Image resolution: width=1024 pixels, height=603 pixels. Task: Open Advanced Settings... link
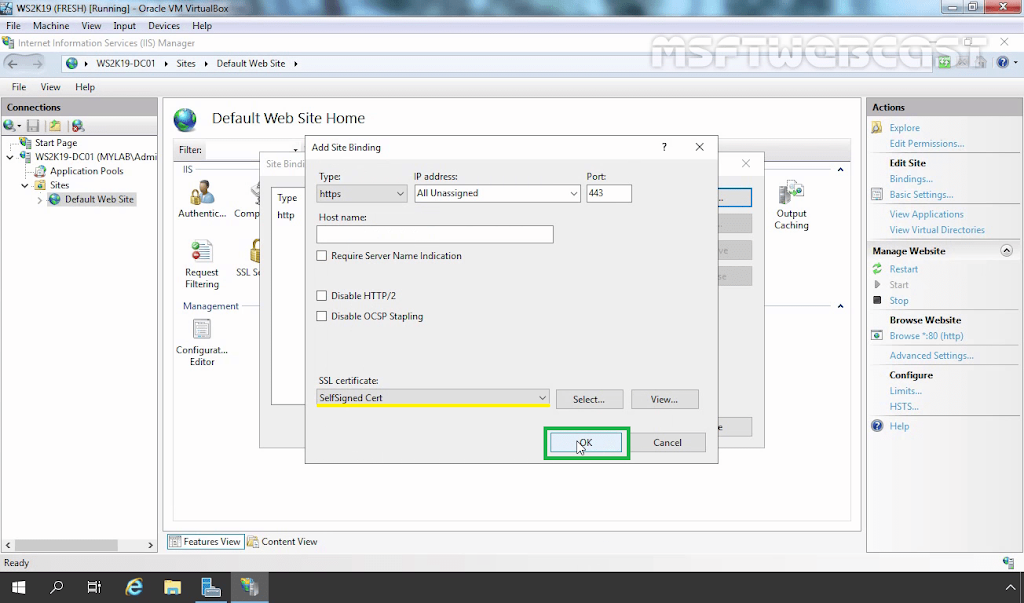[x=931, y=355]
